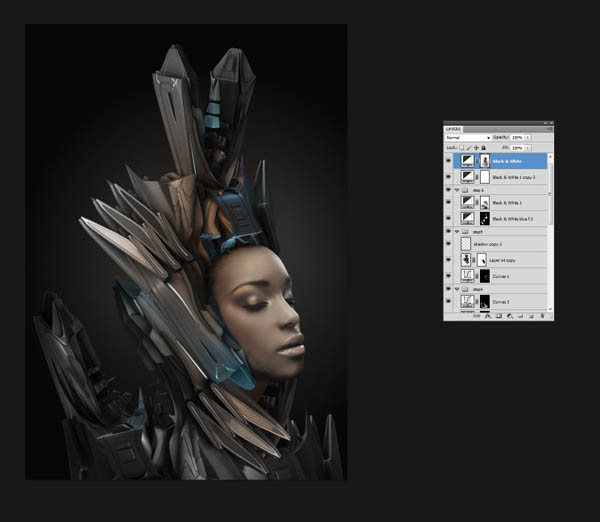Create a new group folder icon
This screenshot has height=522, width=600.
click(x=520, y=316)
